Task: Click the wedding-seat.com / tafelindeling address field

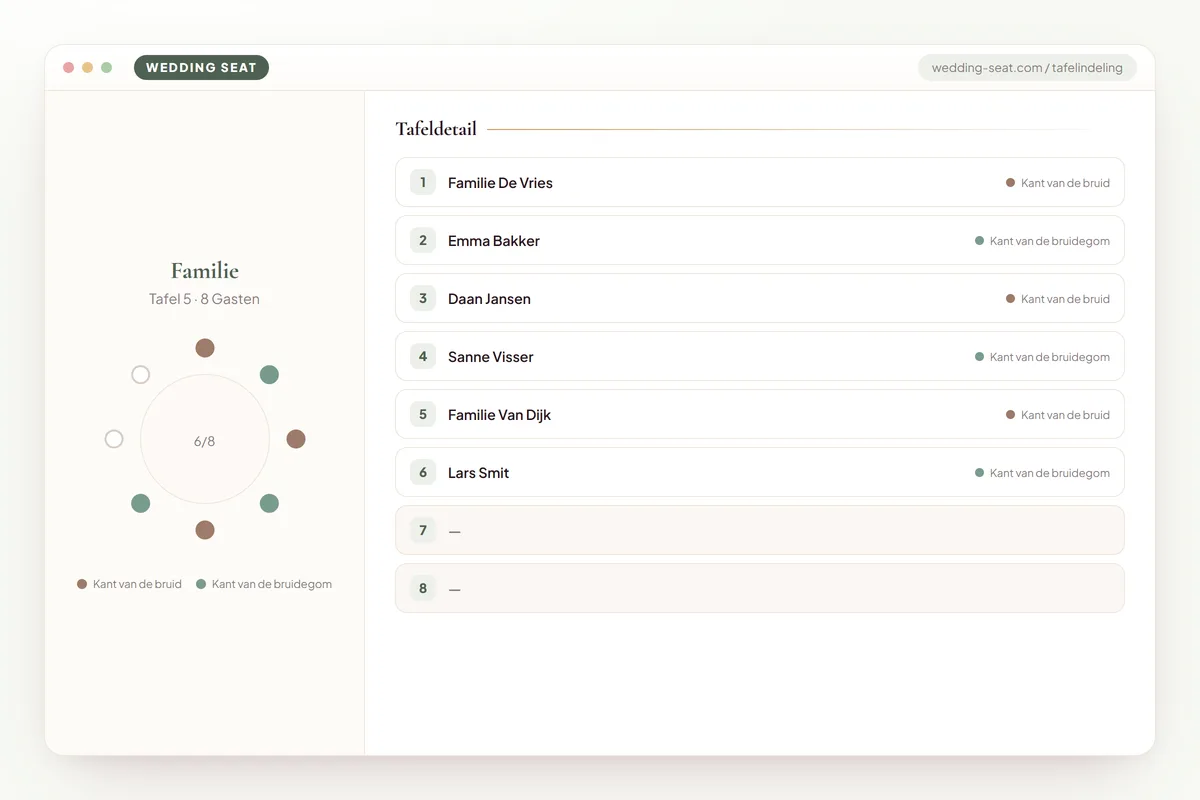Action: coord(1027,68)
